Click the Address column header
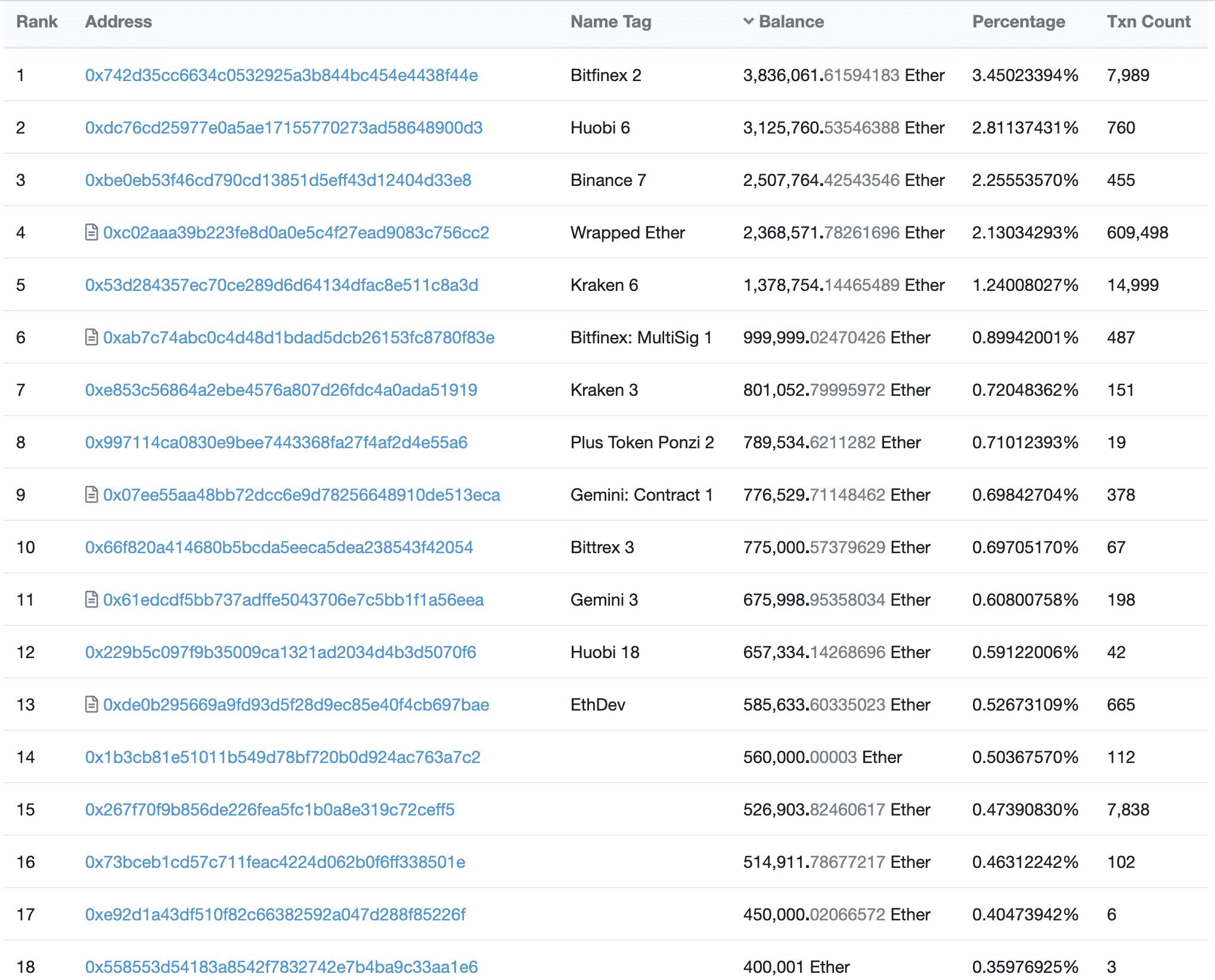Viewport: 1215px width, 980px height. [x=119, y=21]
